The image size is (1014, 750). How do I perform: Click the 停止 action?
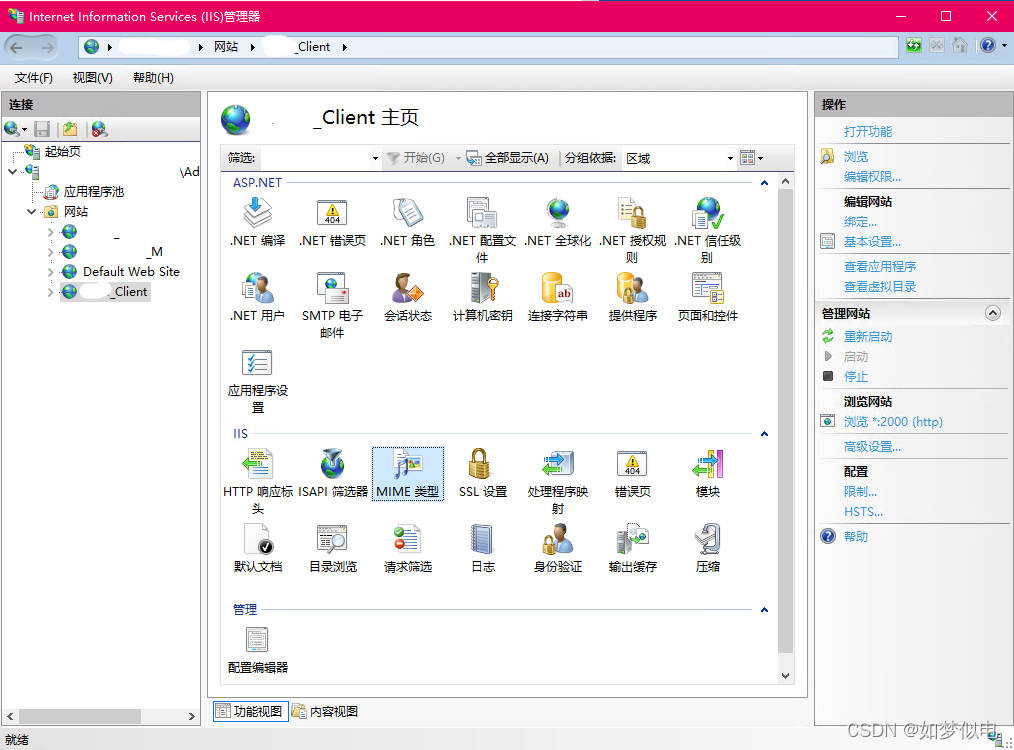pyautogui.click(x=856, y=376)
